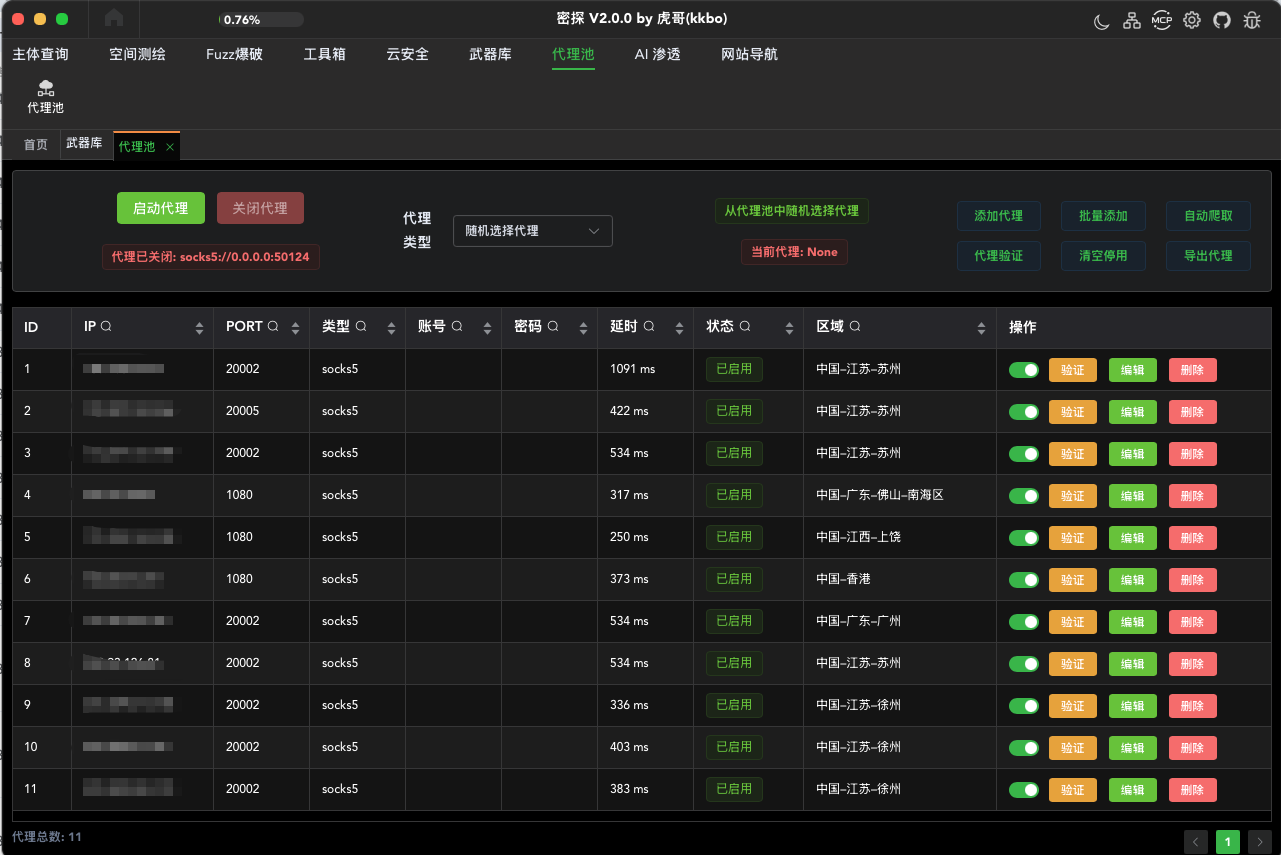
Task: Click 删除 button in row 6
Action: pyautogui.click(x=1193, y=580)
